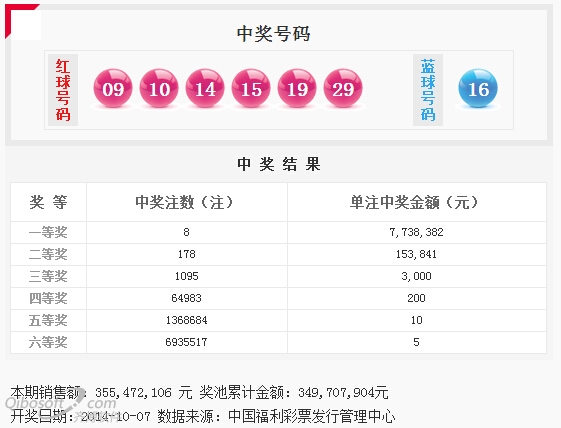Click the prize amount 153,841
The width and height of the screenshot is (561, 428).
click(x=416, y=254)
